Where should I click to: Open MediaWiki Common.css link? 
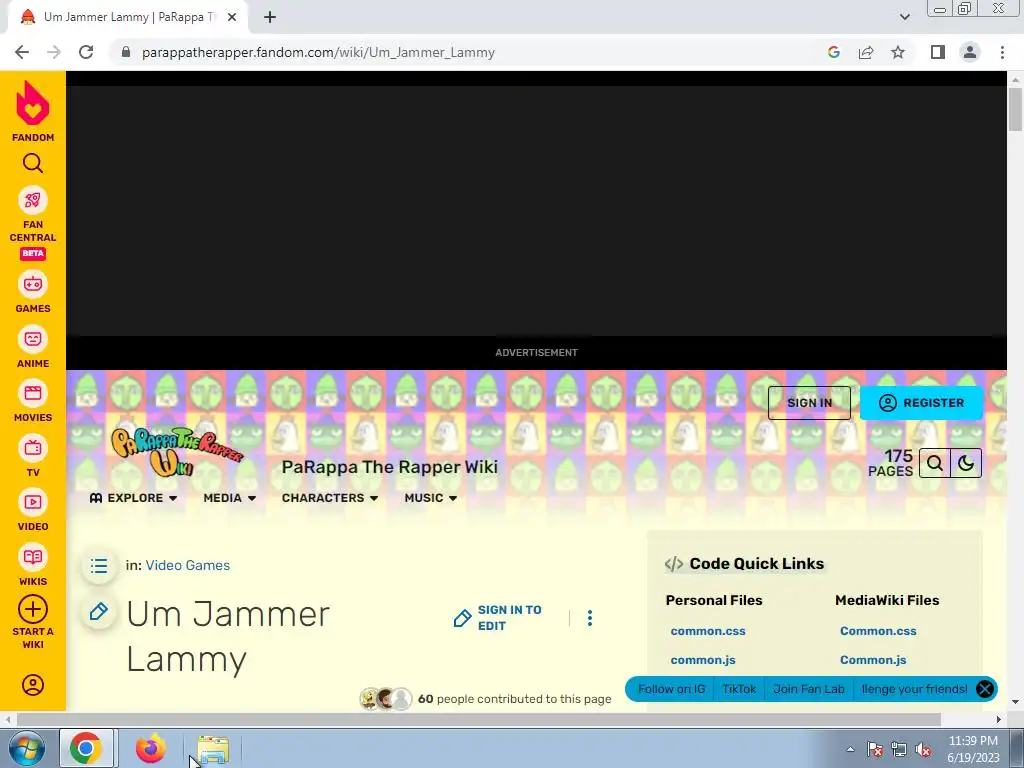tap(878, 631)
